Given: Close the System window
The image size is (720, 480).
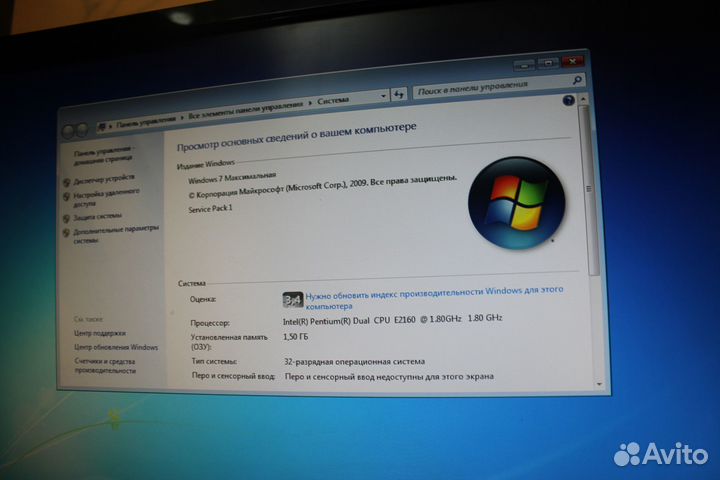Looking at the screenshot, I should (x=573, y=61).
